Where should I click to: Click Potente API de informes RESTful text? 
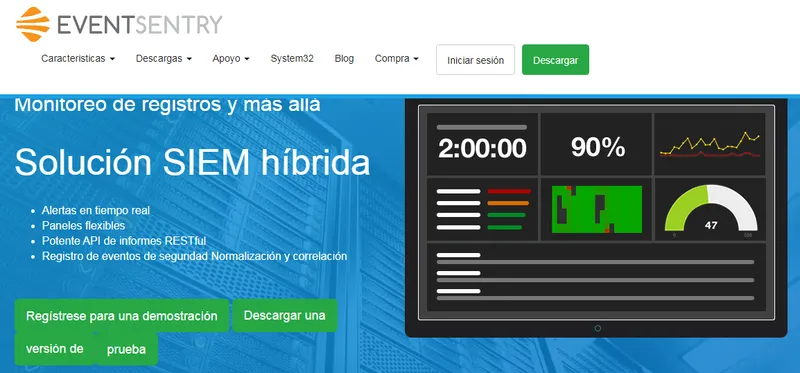click(x=124, y=241)
